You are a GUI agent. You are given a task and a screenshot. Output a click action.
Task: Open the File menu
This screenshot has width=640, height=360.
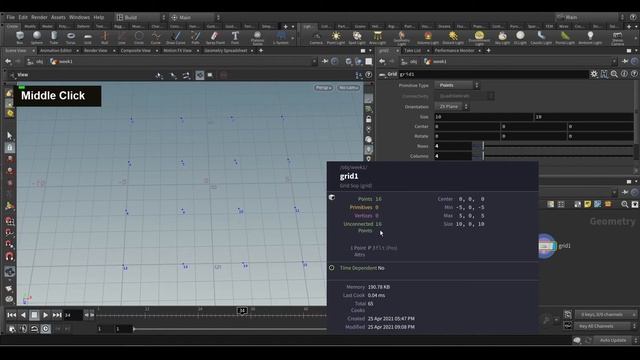coord(11,17)
